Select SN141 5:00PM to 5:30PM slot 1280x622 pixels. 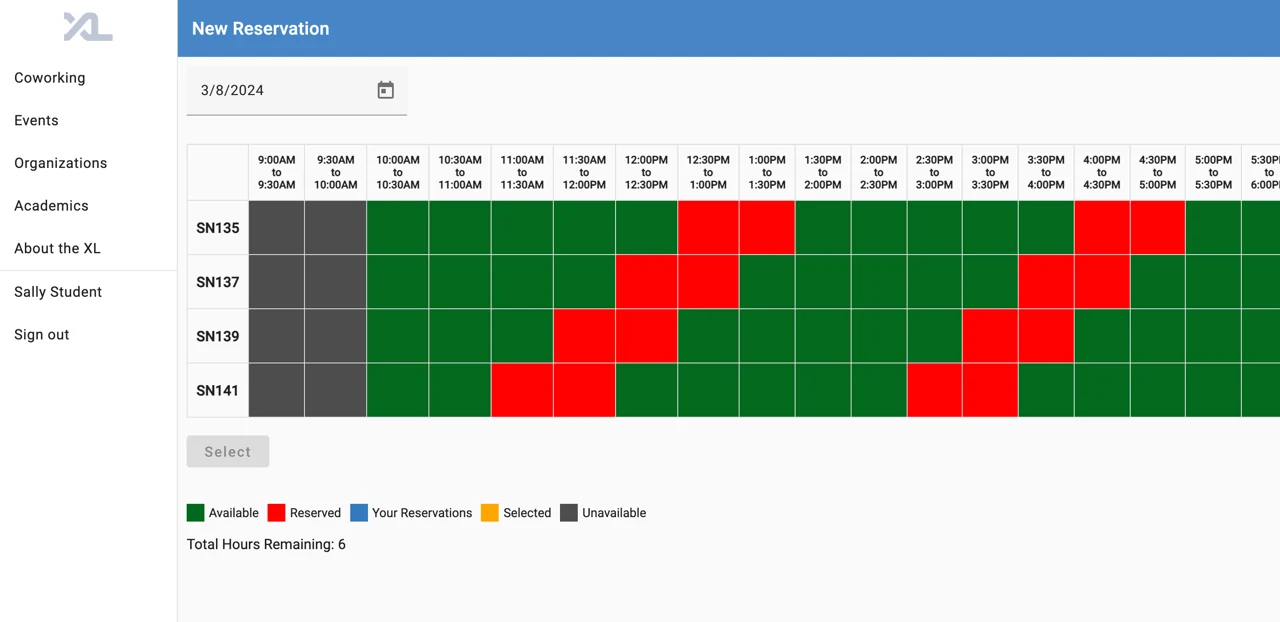pos(1213,390)
